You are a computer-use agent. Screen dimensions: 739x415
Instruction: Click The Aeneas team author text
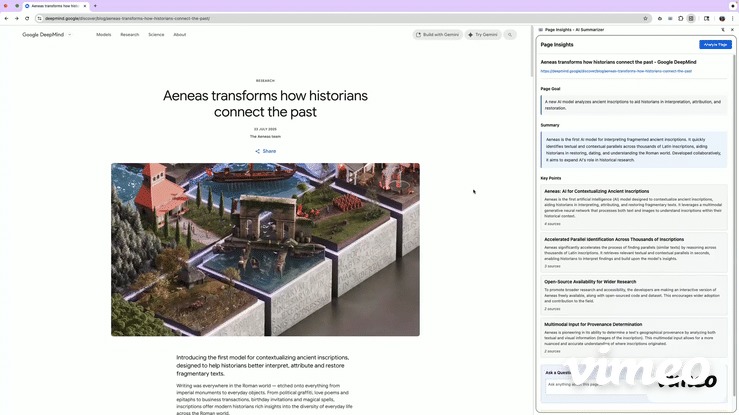click(x=265, y=137)
